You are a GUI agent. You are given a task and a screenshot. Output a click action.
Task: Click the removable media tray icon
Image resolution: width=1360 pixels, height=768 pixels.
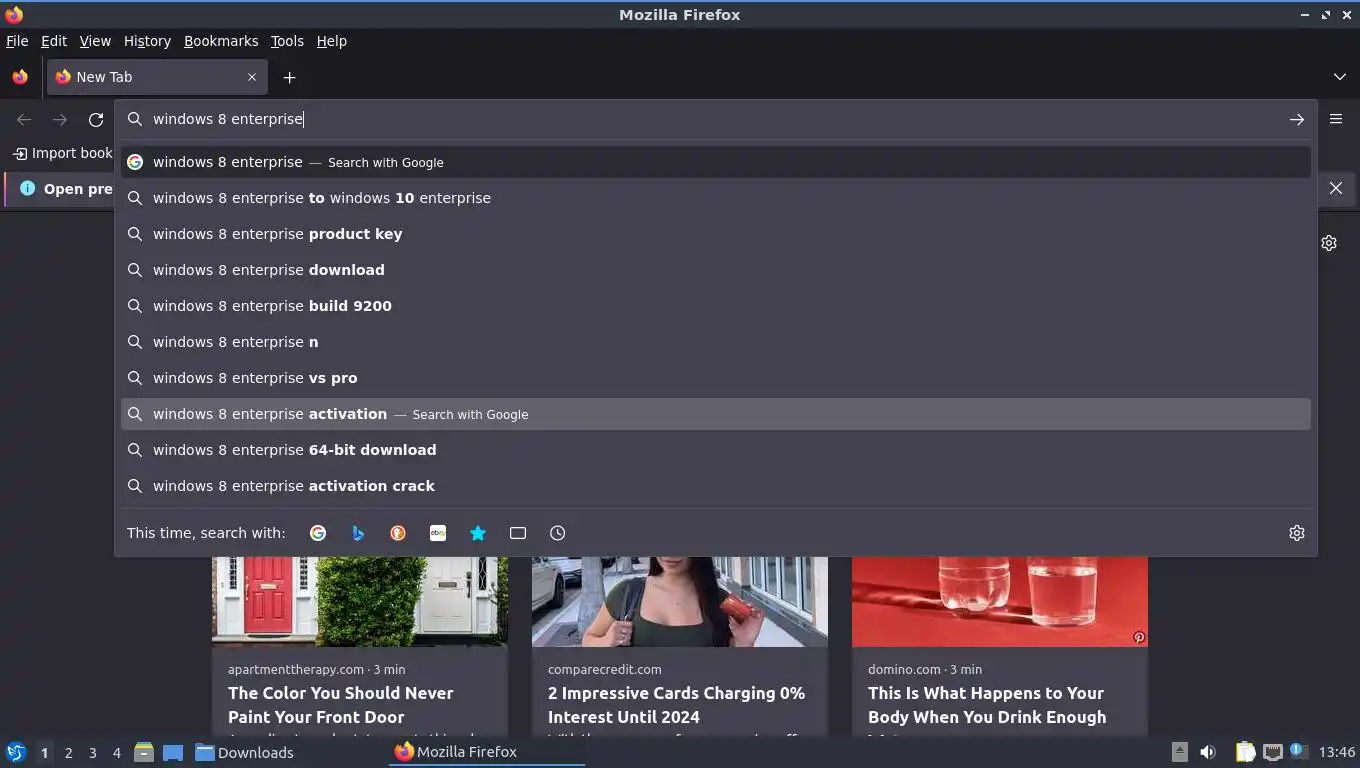pos(1180,752)
